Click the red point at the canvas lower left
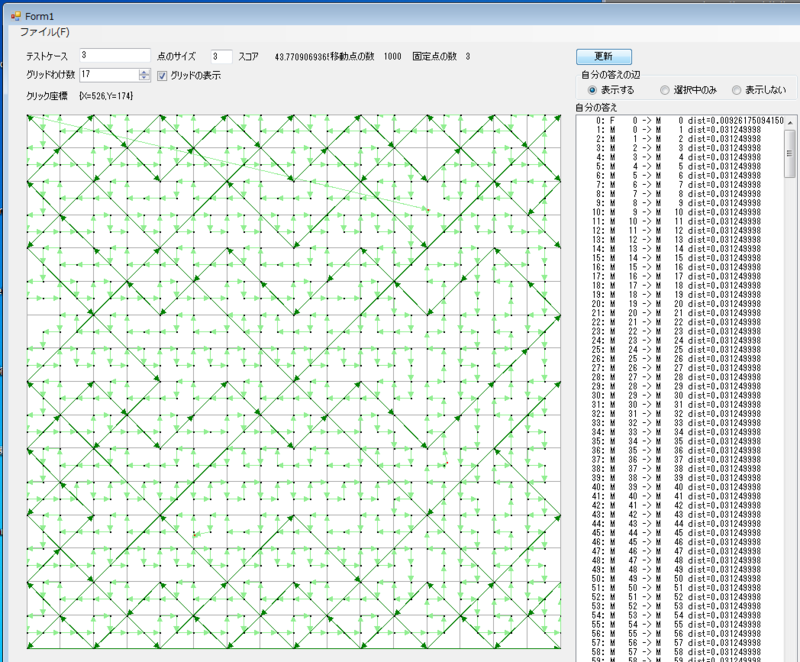 pyautogui.click(x=194, y=535)
